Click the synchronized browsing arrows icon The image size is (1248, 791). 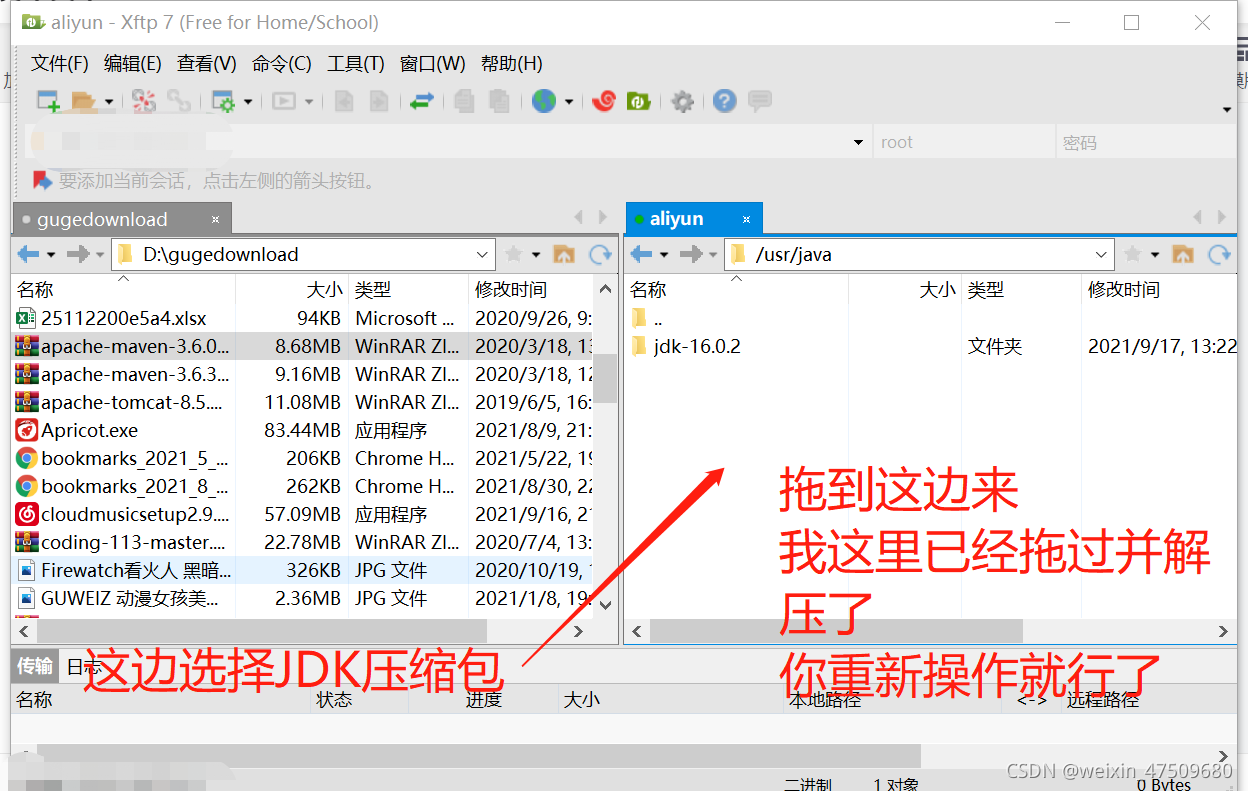421,101
